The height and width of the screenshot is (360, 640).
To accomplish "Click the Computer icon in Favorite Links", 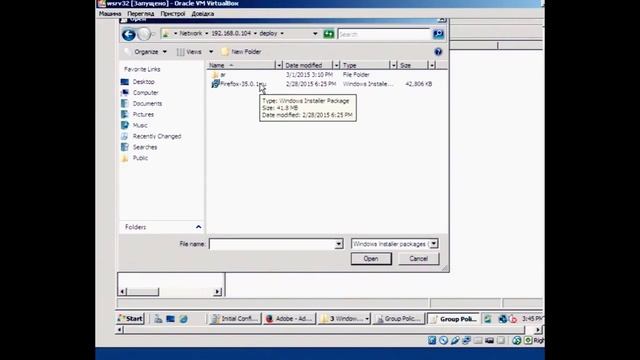I will pyautogui.click(x=125, y=93).
